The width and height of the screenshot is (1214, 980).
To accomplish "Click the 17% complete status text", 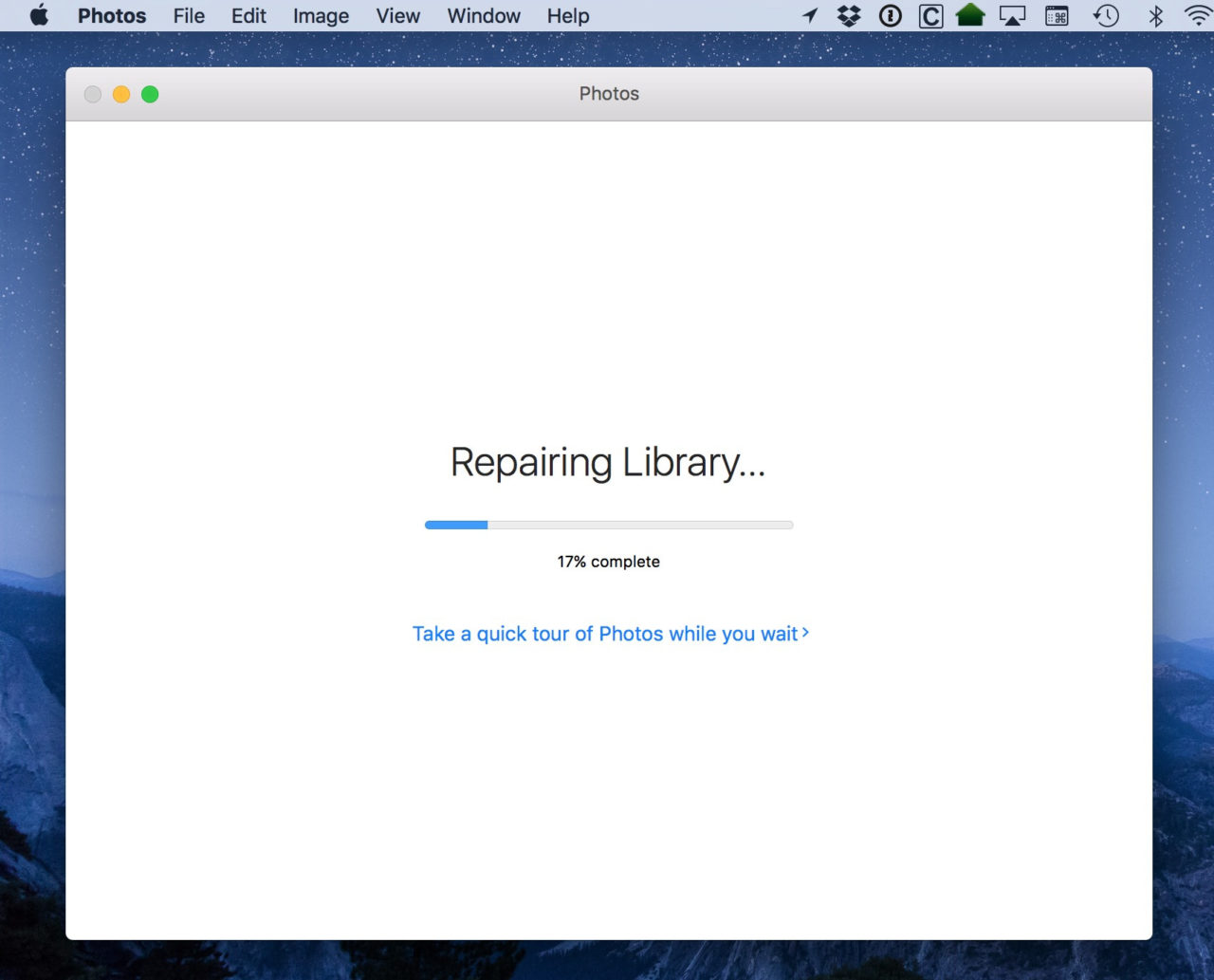I will 609,562.
